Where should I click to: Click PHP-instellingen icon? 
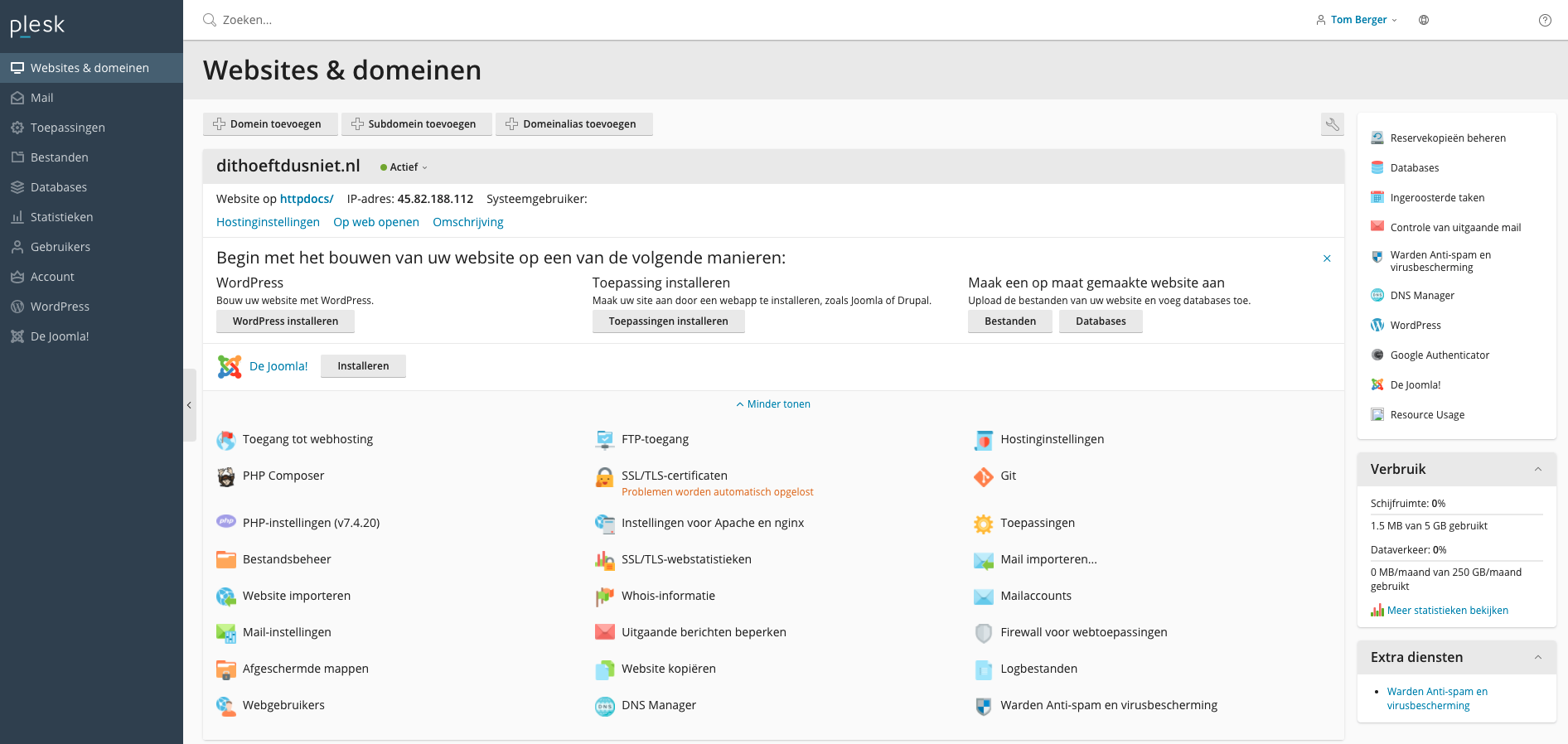pos(226,522)
